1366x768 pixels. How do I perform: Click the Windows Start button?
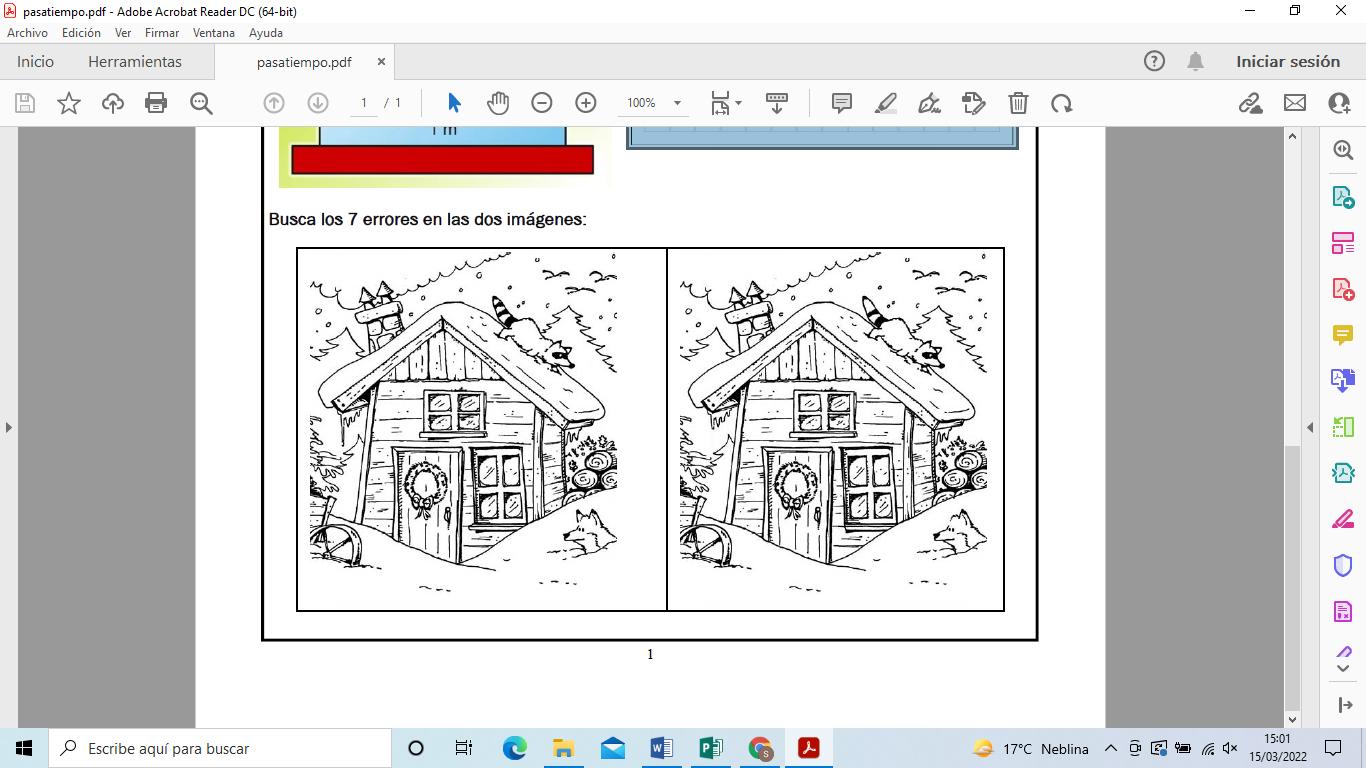click(x=24, y=748)
